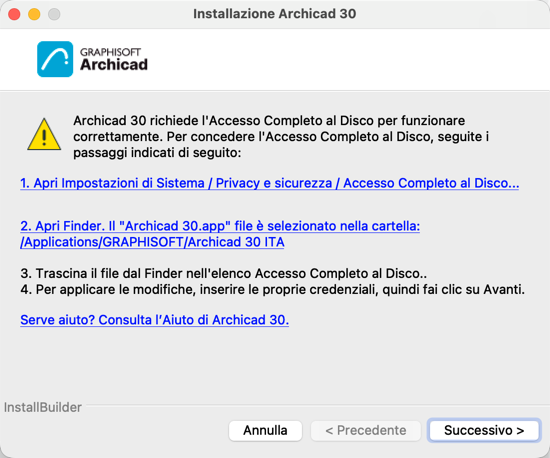Click the disabled Precedente button
This screenshot has width=550, height=458.
point(365,430)
